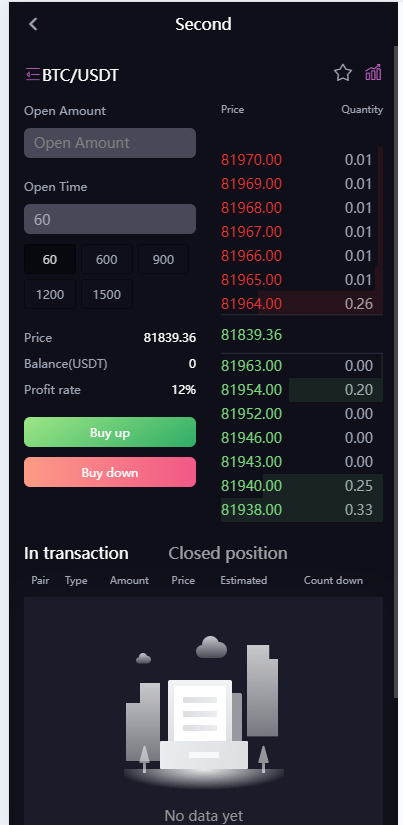
Task: Switch to the Closed position tab
Action: (x=228, y=553)
